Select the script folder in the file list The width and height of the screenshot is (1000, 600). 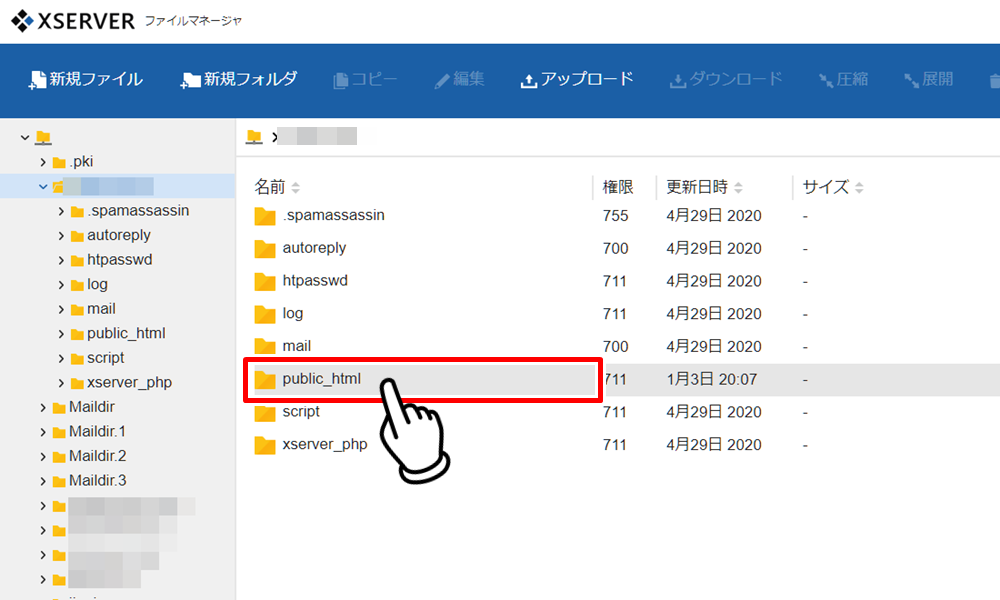click(301, 412)
